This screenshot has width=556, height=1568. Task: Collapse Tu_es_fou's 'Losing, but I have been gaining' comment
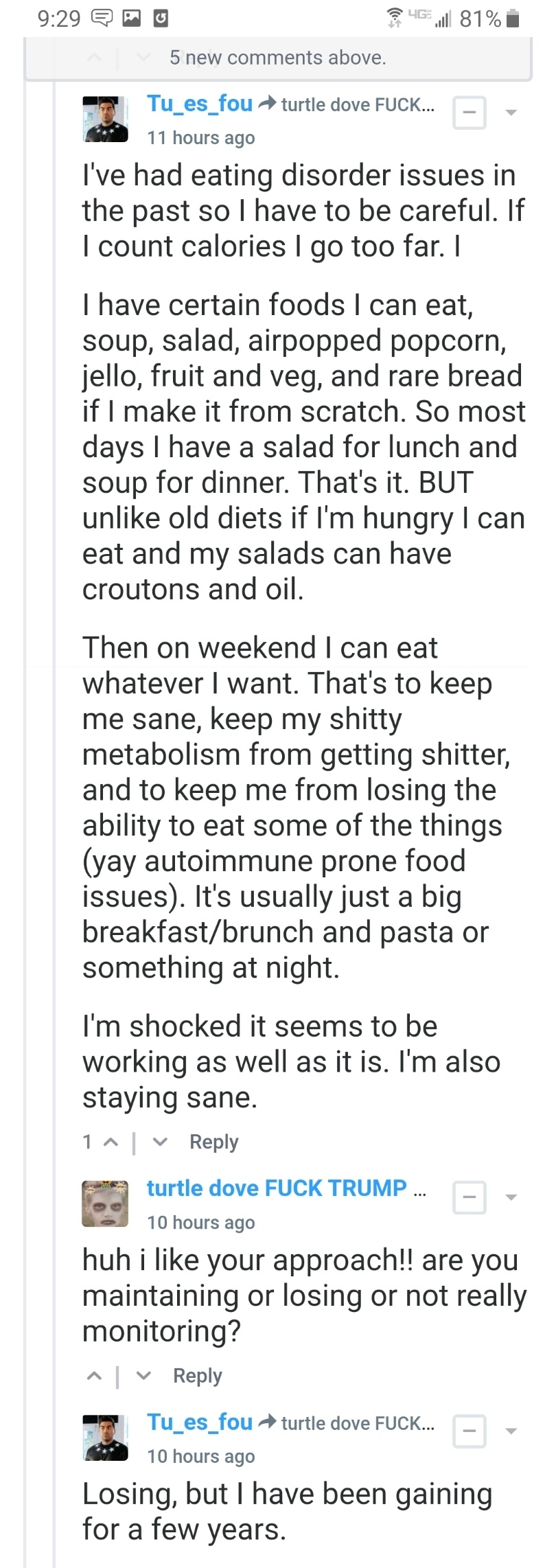(470, 1431)
